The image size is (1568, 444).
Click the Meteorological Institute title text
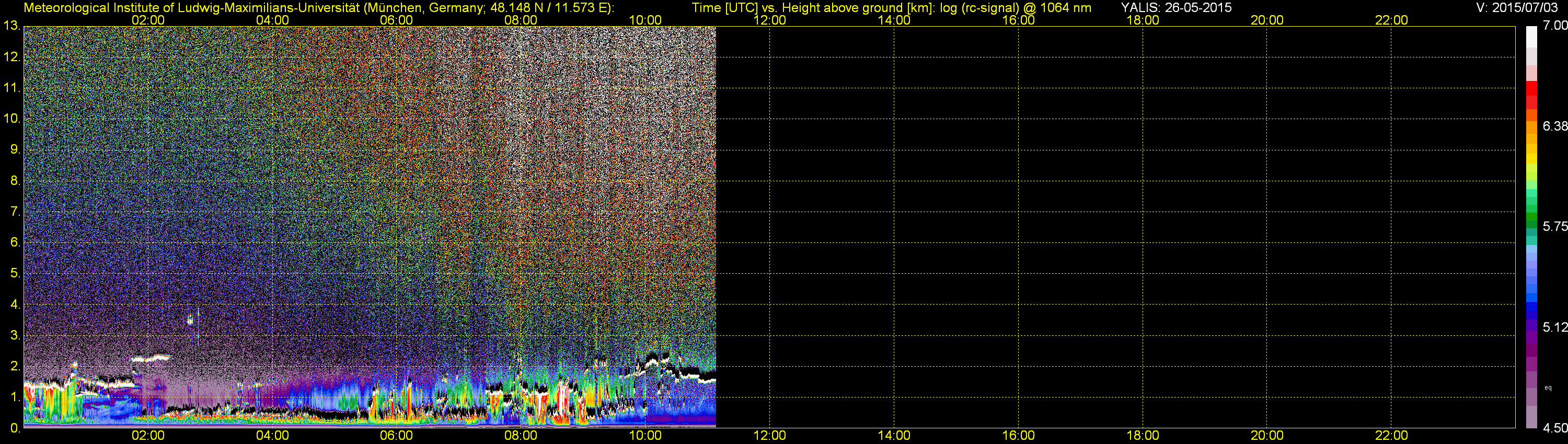tap(319, 8)
